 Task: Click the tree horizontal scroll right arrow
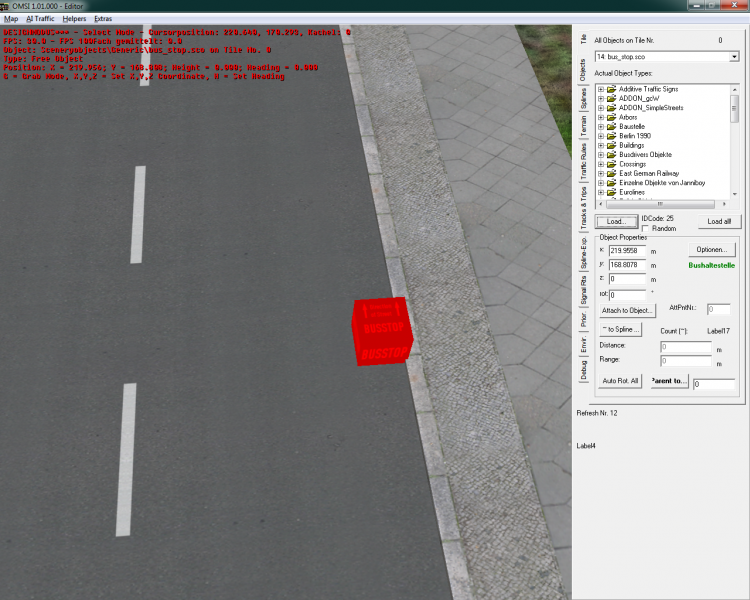click(724, 204)
